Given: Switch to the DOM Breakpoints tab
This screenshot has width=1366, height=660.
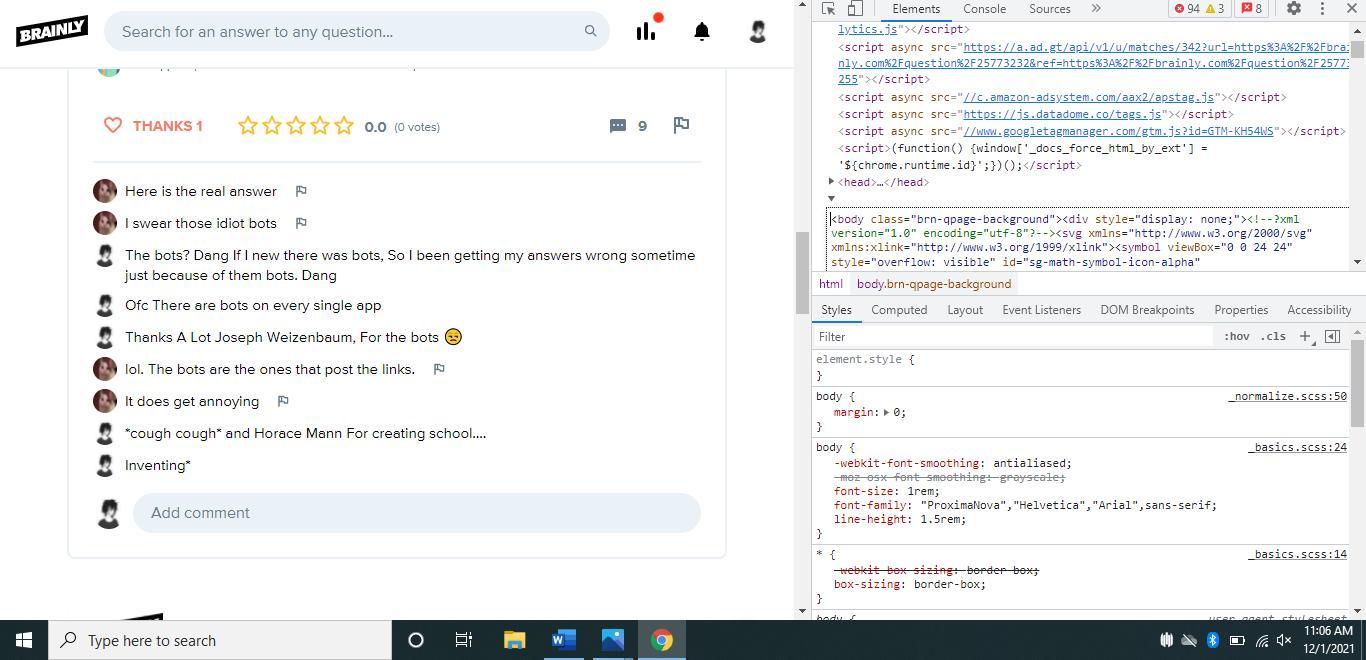Looking at the screenshot, I should coord(1147,310).
